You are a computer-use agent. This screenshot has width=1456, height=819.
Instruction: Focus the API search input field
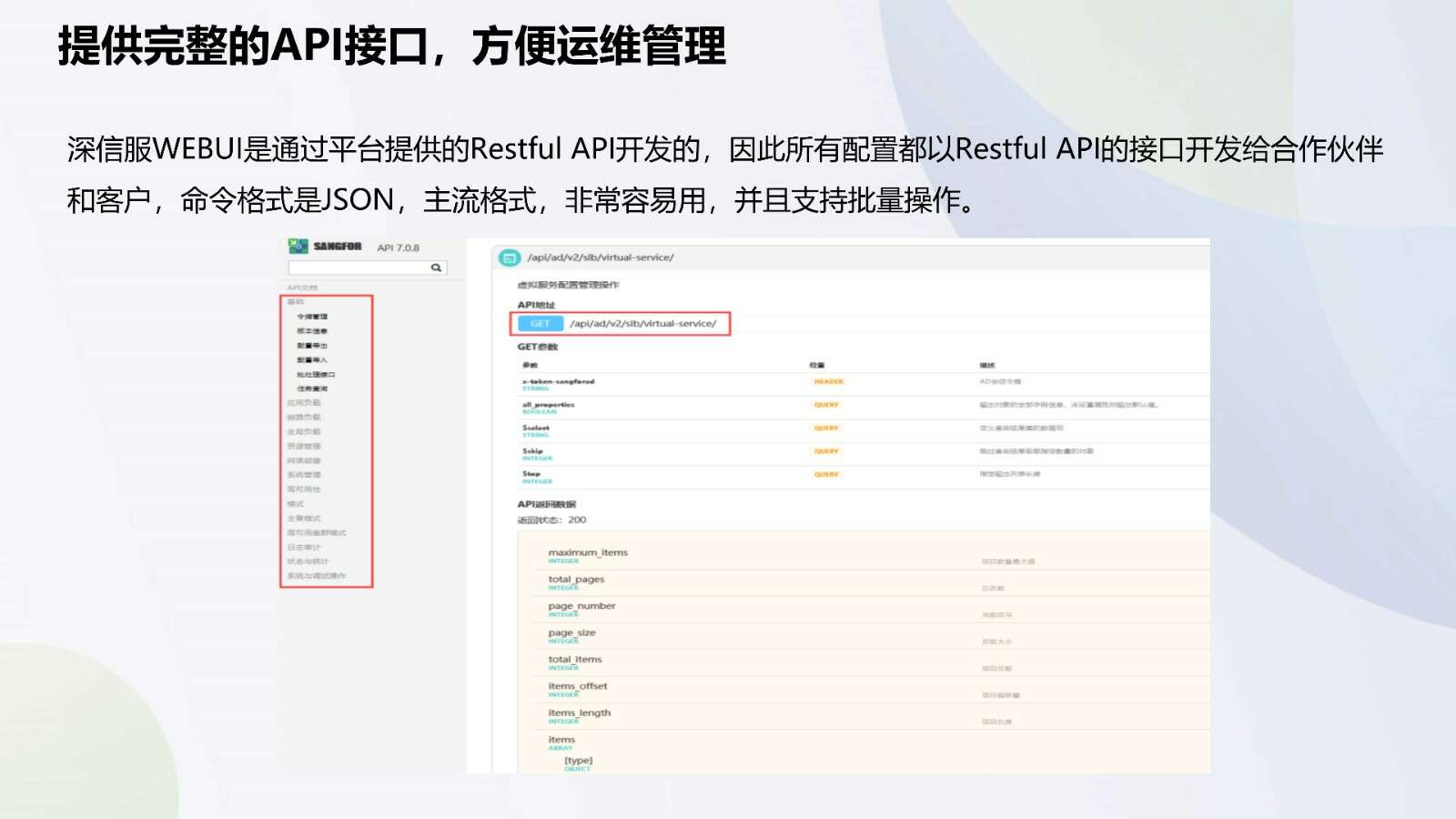pyautogui.click(x=368, y=268)
